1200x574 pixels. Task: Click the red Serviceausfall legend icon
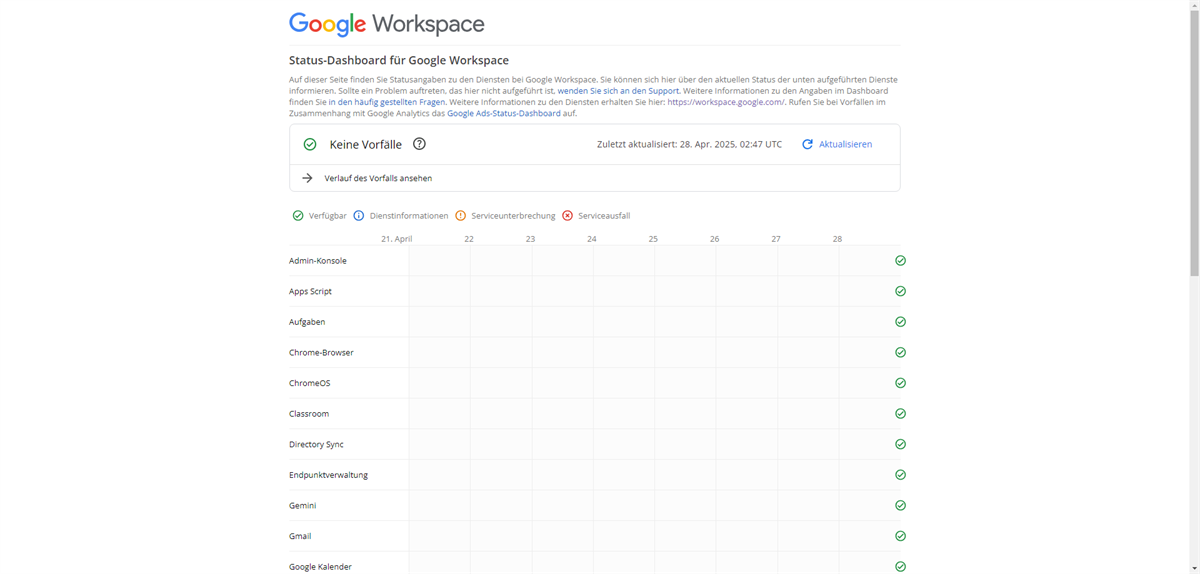point(567,215)
